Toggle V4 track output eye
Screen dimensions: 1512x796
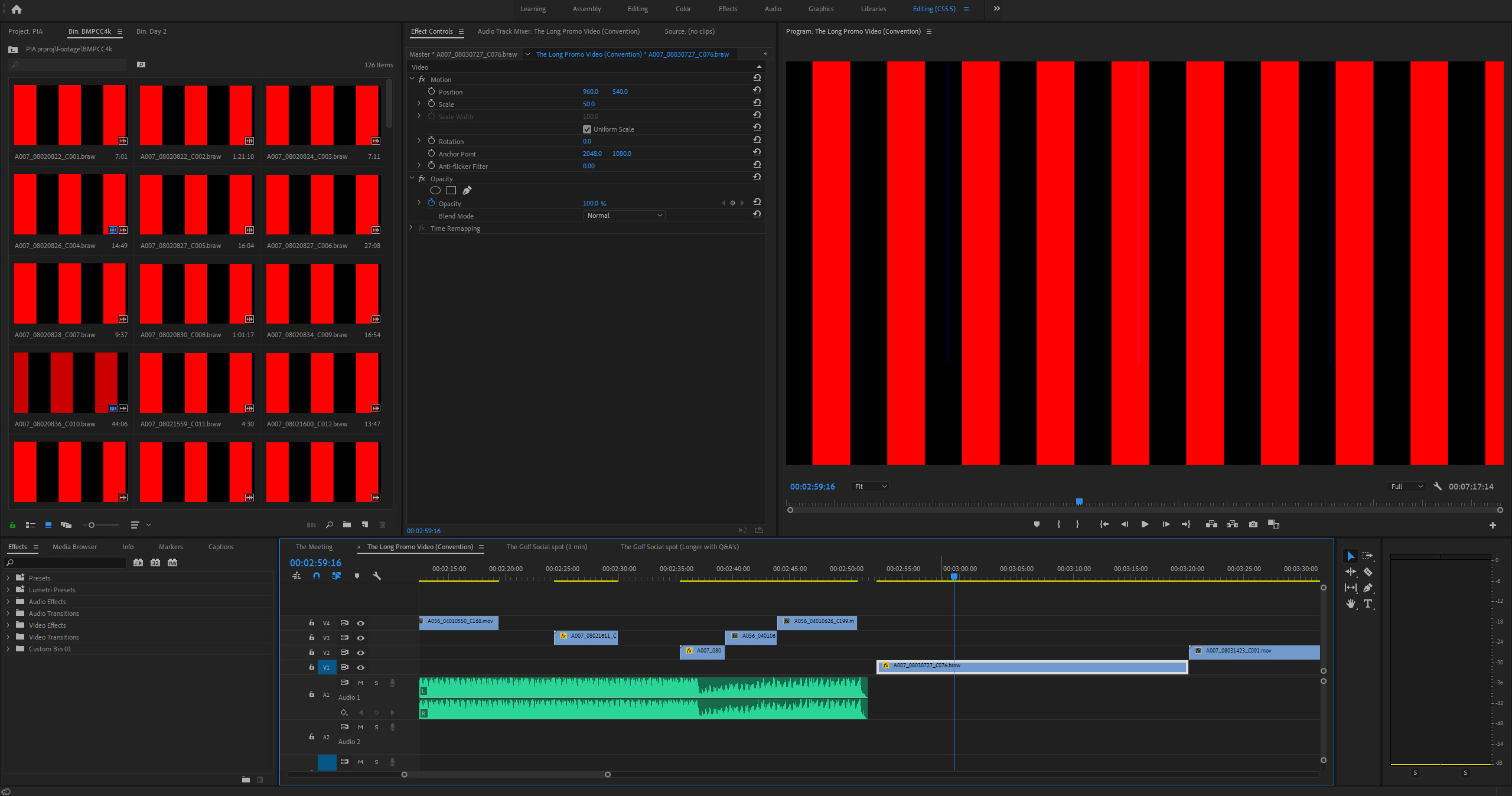click(x=360, y=623)
